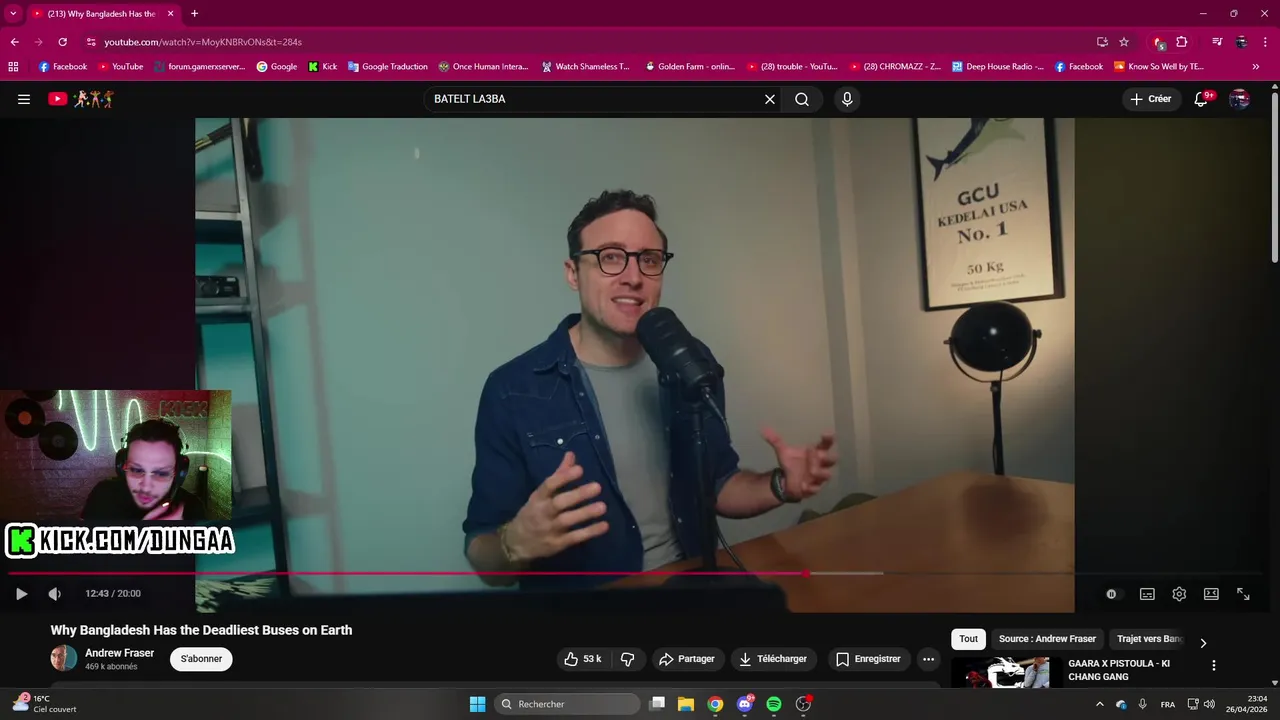1280x720 pixels.
Task: Dislike the video
Action: coord(628,659)
